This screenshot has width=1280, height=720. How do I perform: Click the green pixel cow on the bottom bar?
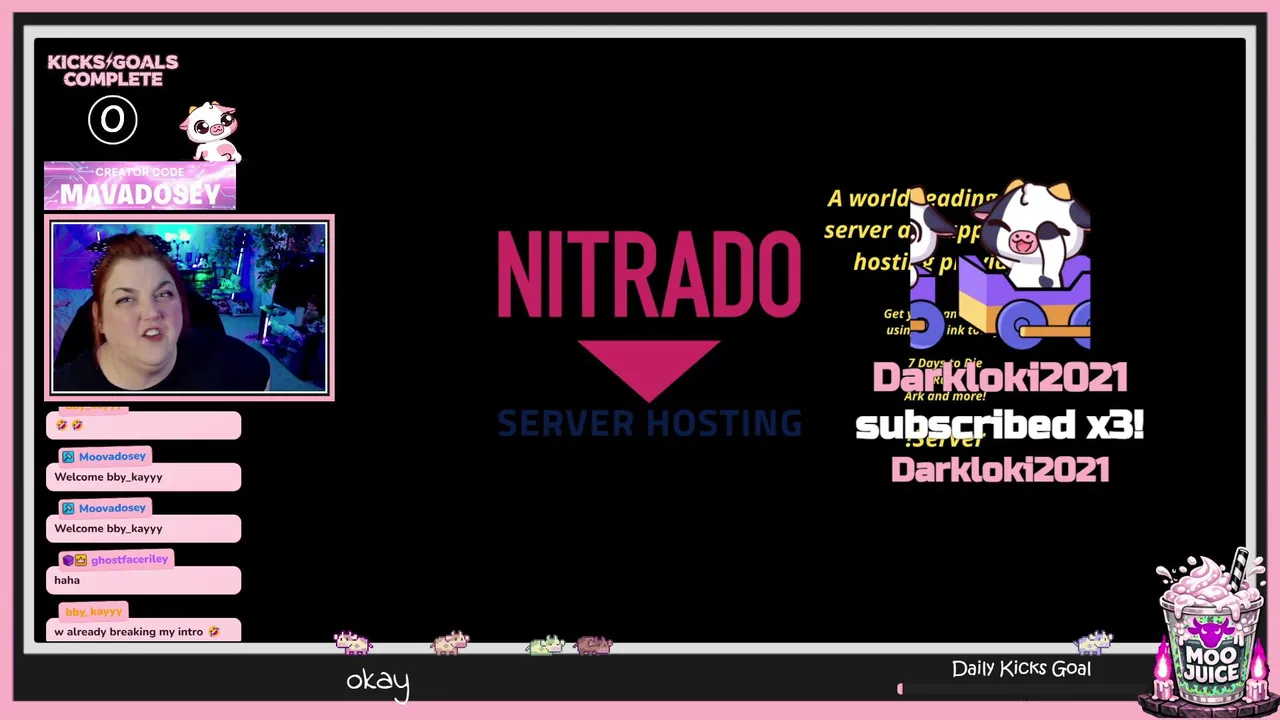click(x=546, y=645)
